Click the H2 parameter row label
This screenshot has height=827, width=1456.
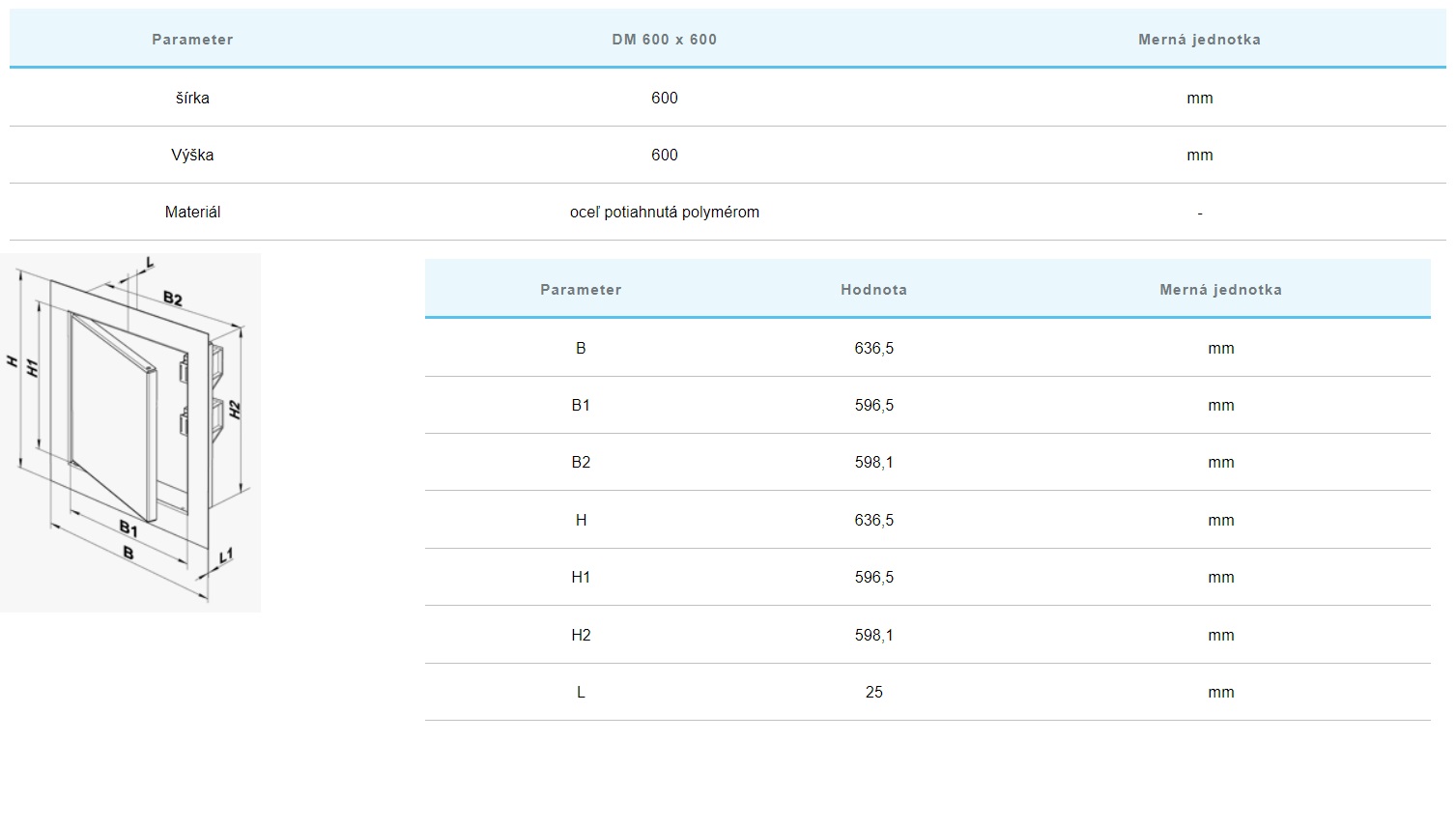tap(581, 635)
